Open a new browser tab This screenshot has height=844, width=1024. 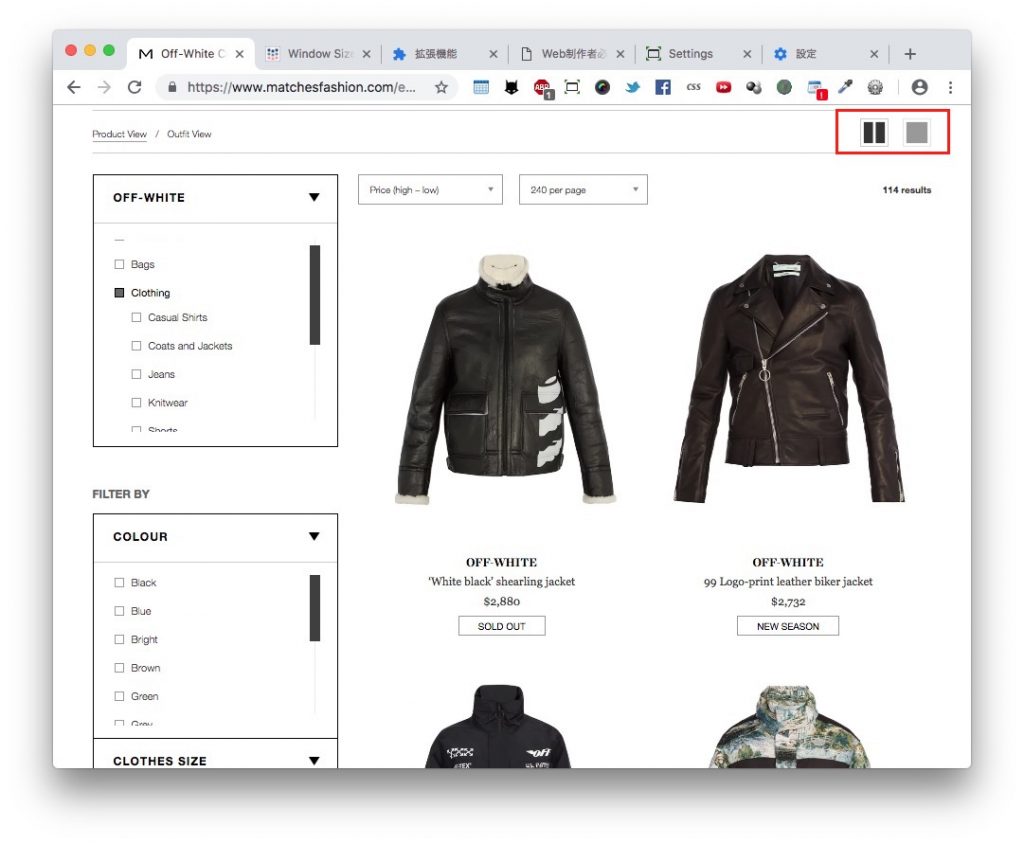tap(910, 54)
